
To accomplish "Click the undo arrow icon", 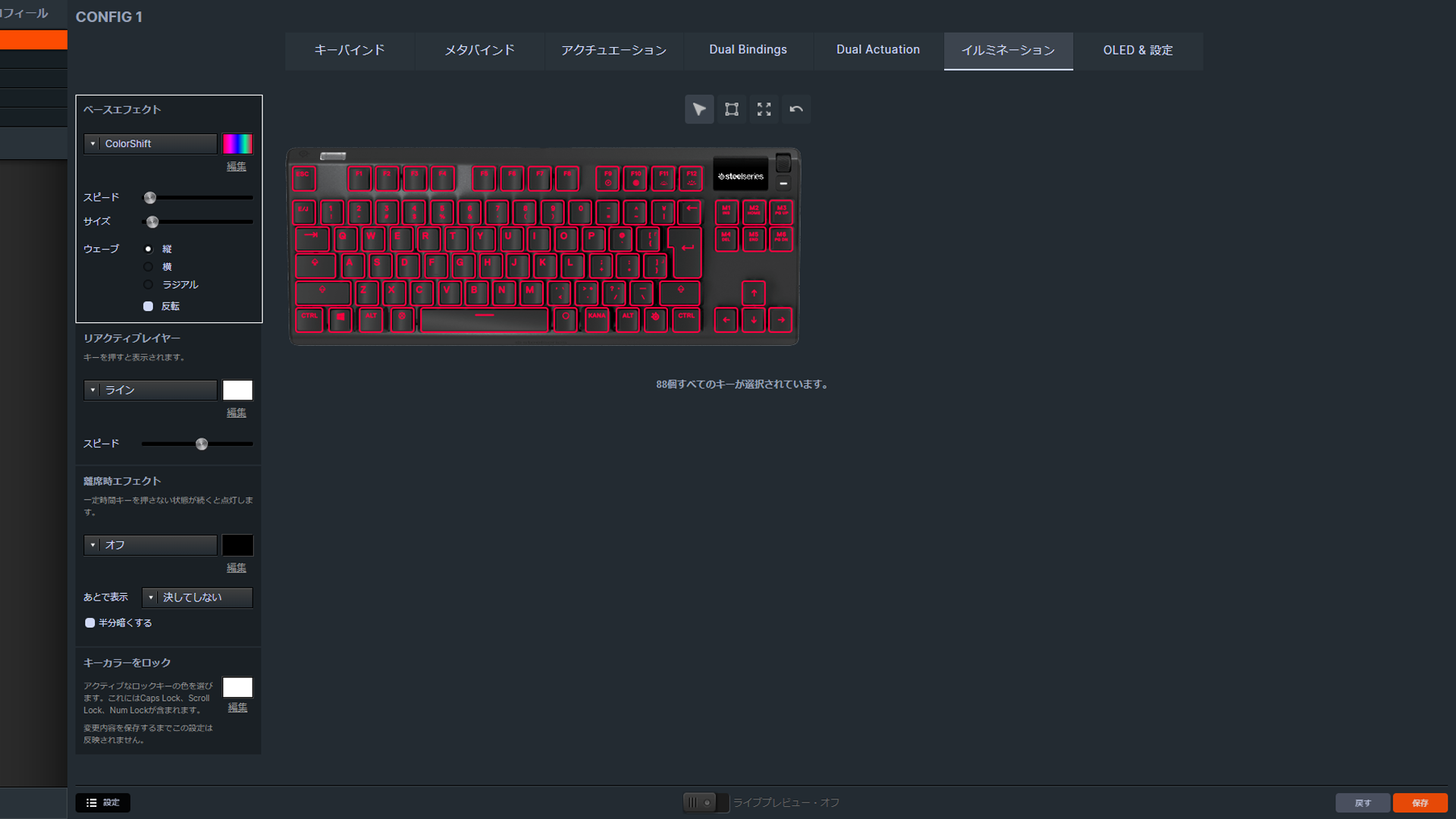I will point(796,109).
